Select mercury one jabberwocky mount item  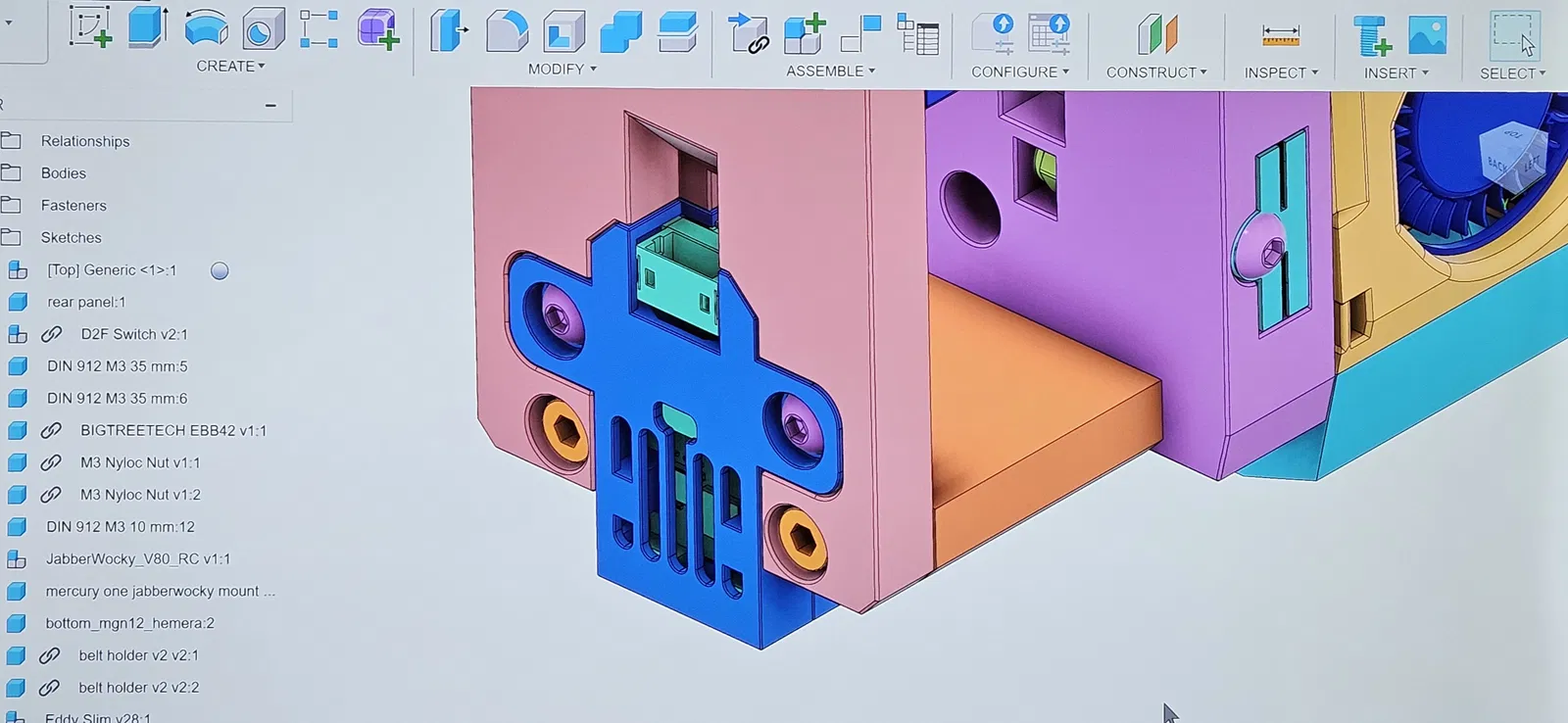[160, 592]
